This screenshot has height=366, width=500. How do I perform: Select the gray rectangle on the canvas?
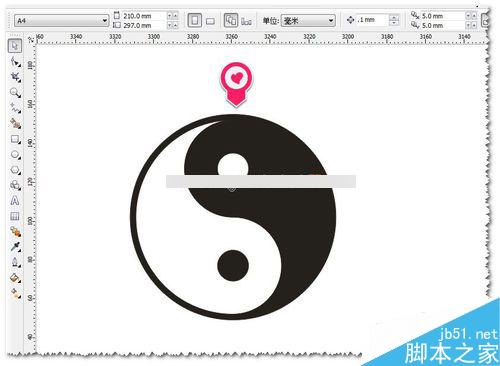coord(261,182)
